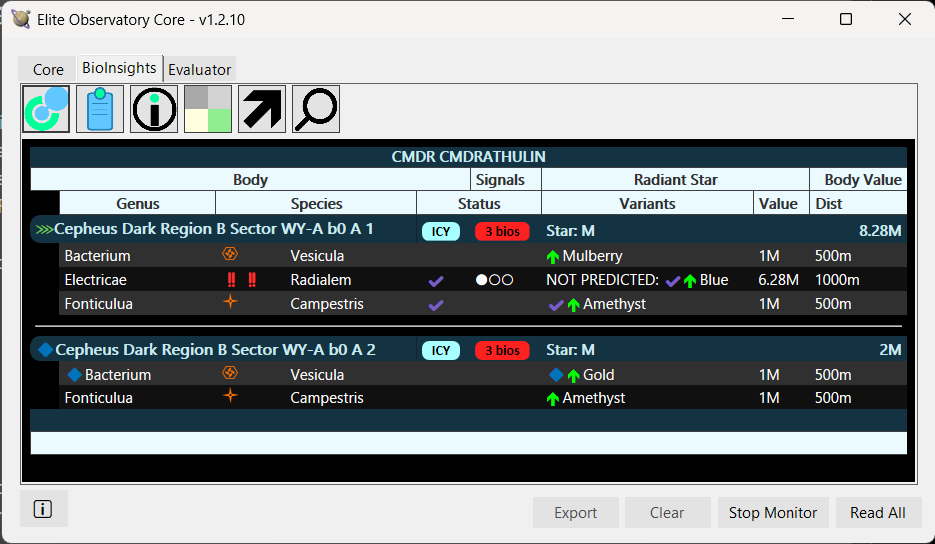Switch to the Core tab
Image resolution: width=935 pixels, height=544 pixels.
pos(48,70)
